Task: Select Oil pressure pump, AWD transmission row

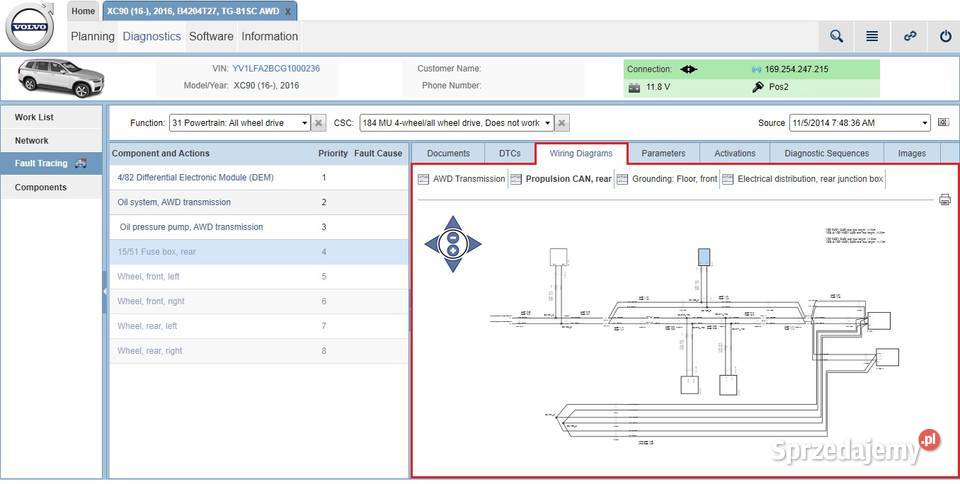Action: coord(258,227)
